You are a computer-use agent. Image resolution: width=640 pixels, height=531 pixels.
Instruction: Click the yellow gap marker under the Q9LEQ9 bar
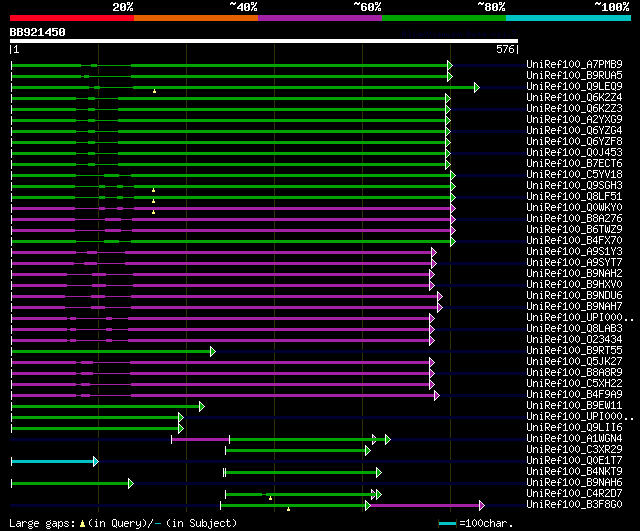[154, 91]
